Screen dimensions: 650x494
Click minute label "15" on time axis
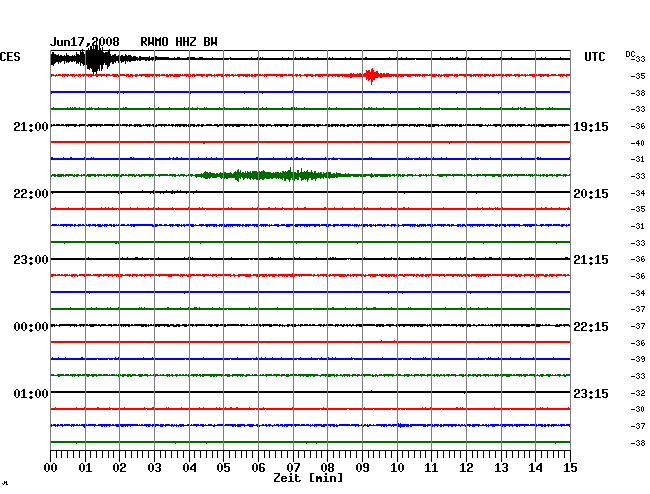coord(570,467)
